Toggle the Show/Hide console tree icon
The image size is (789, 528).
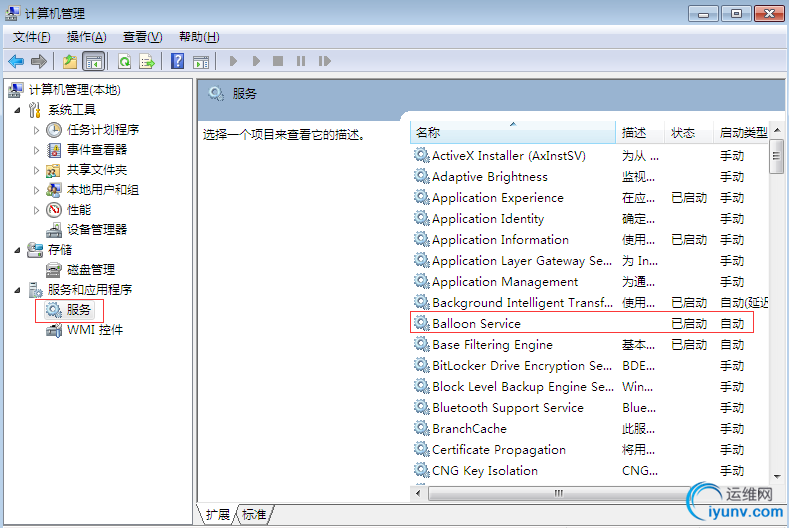coord(94,62)
